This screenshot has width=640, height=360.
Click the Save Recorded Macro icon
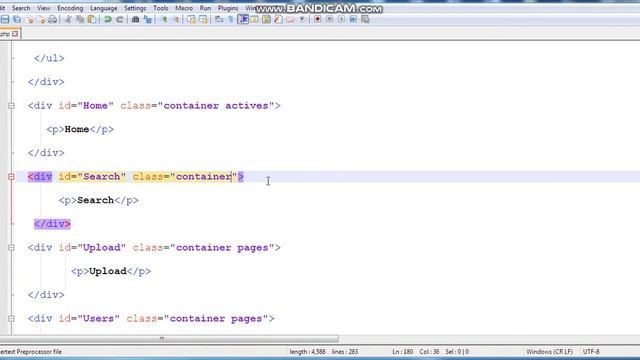365,19
